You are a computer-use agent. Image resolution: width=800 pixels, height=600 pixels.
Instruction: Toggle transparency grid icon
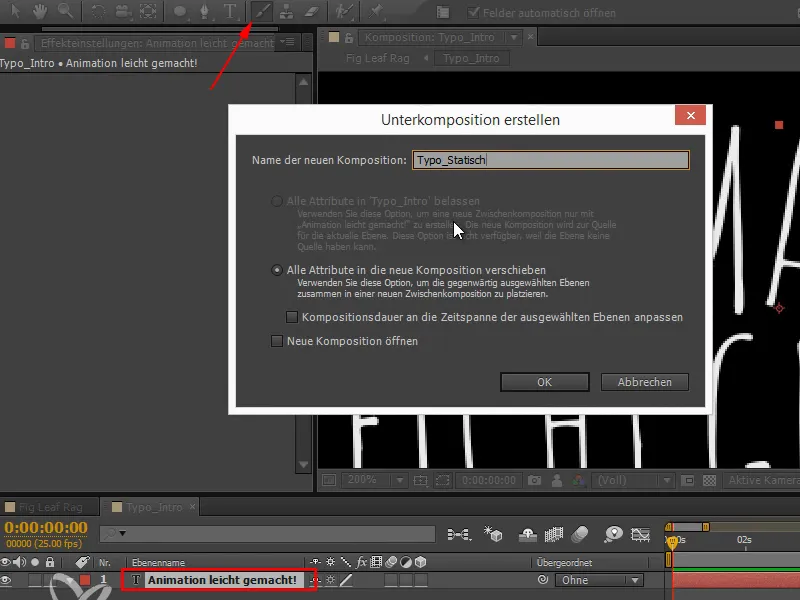(x=709, y=480)
